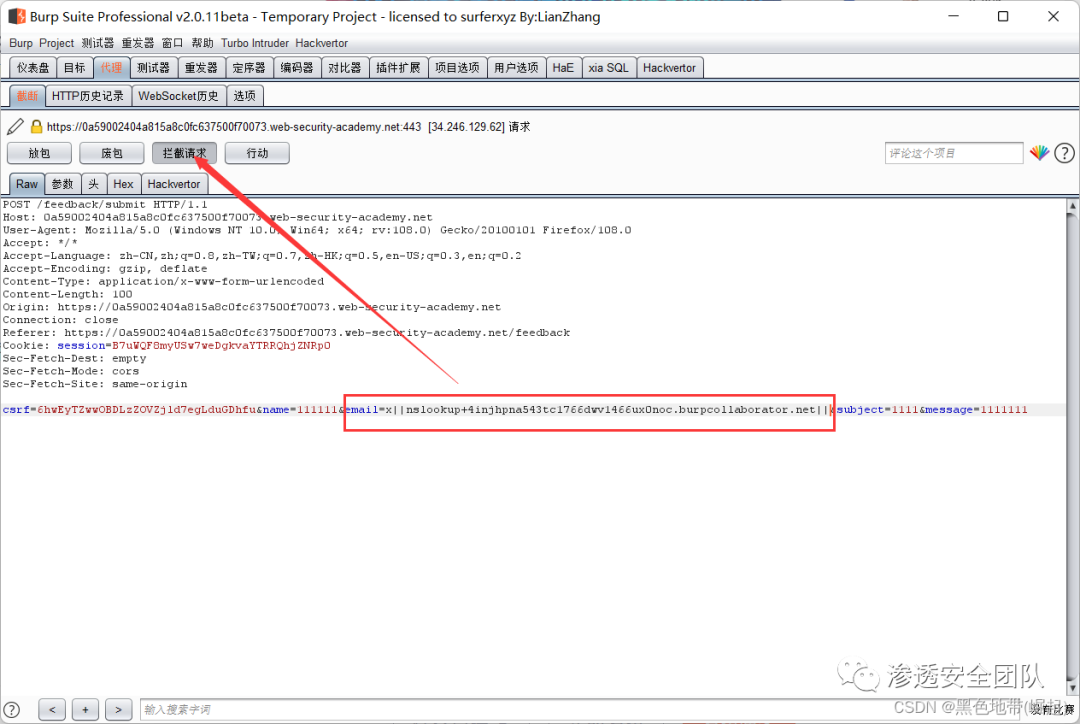Switch to the Hackvertor main tab

(669, 68)
